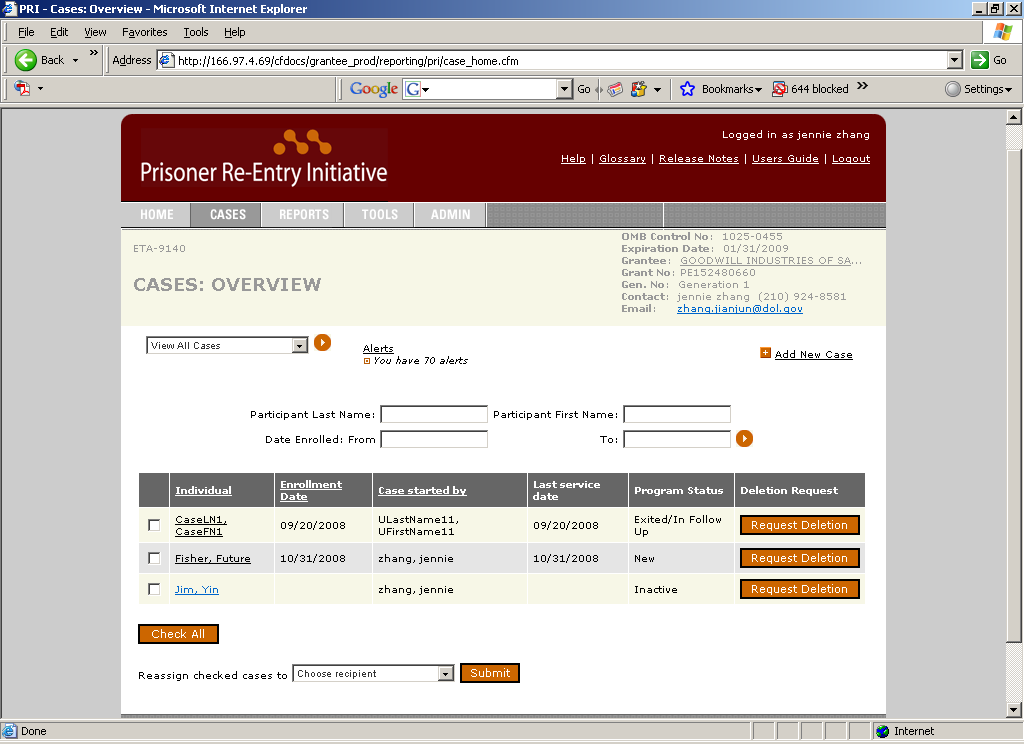Check the Jim, Yin row checkbox
The height and width of the screenshot is (744, 1024).
pos(154,589)
